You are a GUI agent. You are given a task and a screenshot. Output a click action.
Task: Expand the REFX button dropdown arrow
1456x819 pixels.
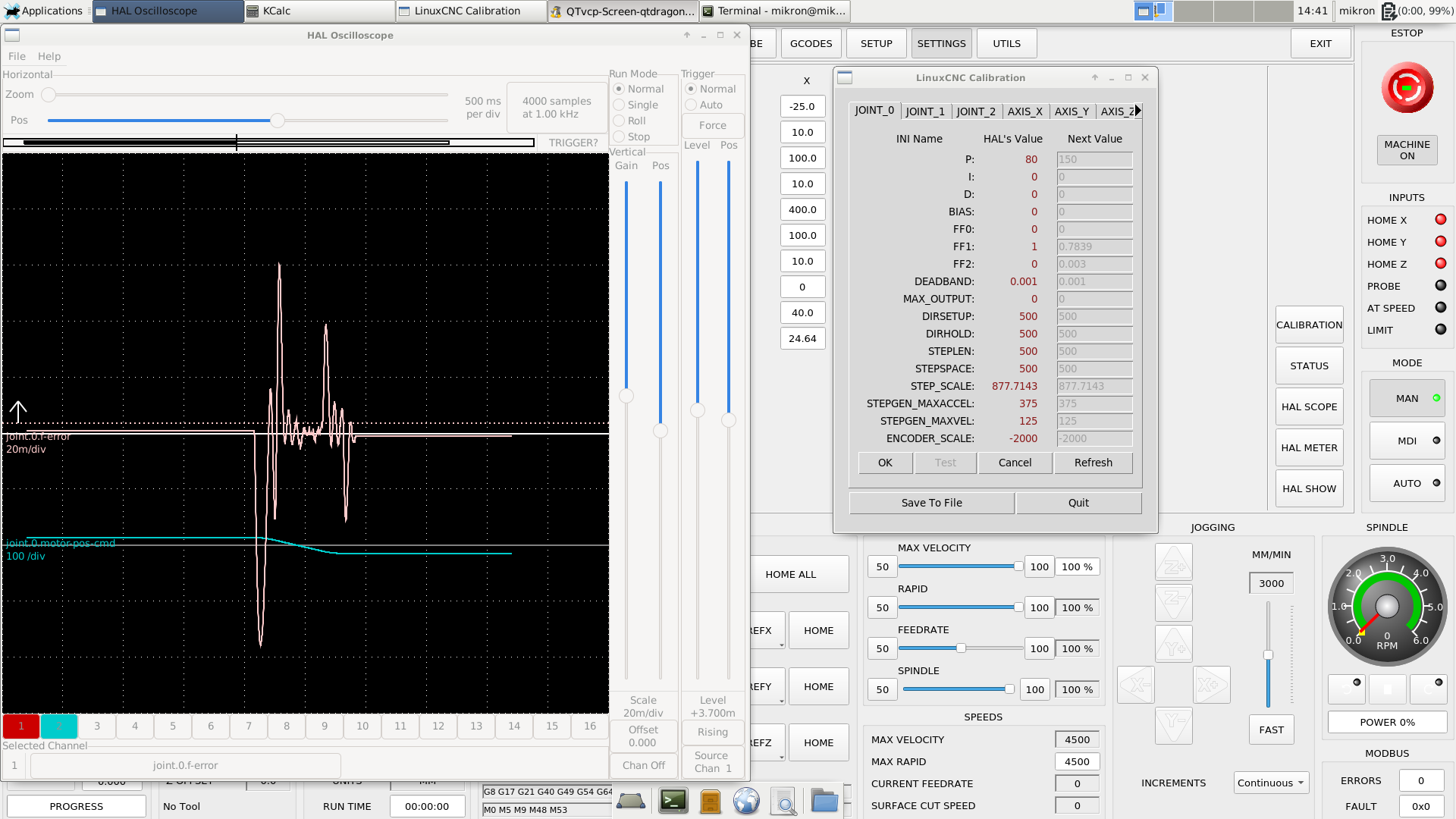[x=781, y=645]
